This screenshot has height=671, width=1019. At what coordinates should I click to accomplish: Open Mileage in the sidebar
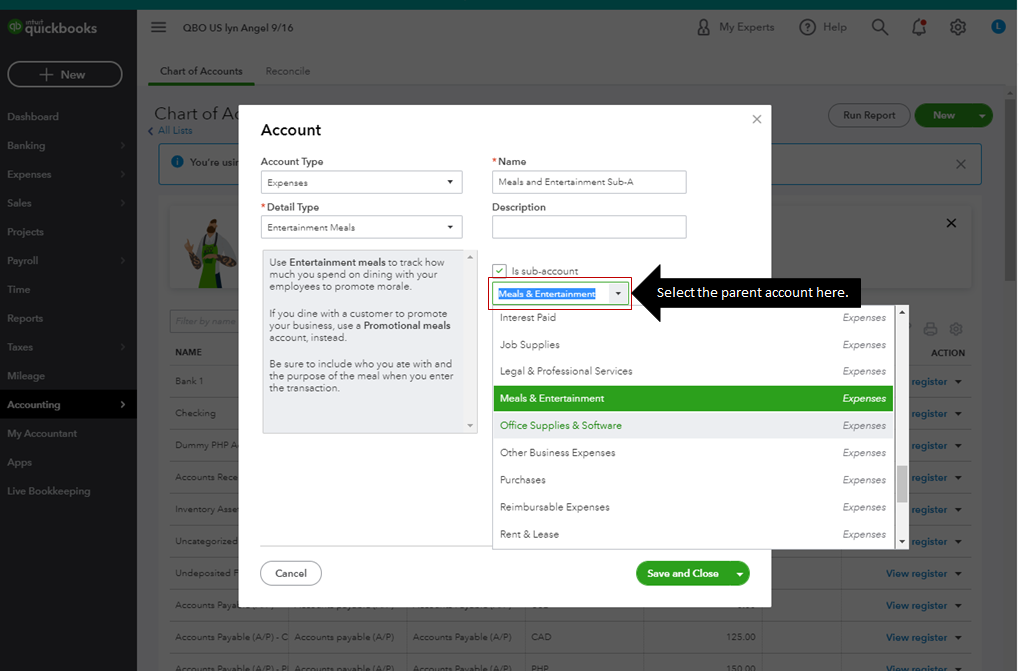pos(26,375)
